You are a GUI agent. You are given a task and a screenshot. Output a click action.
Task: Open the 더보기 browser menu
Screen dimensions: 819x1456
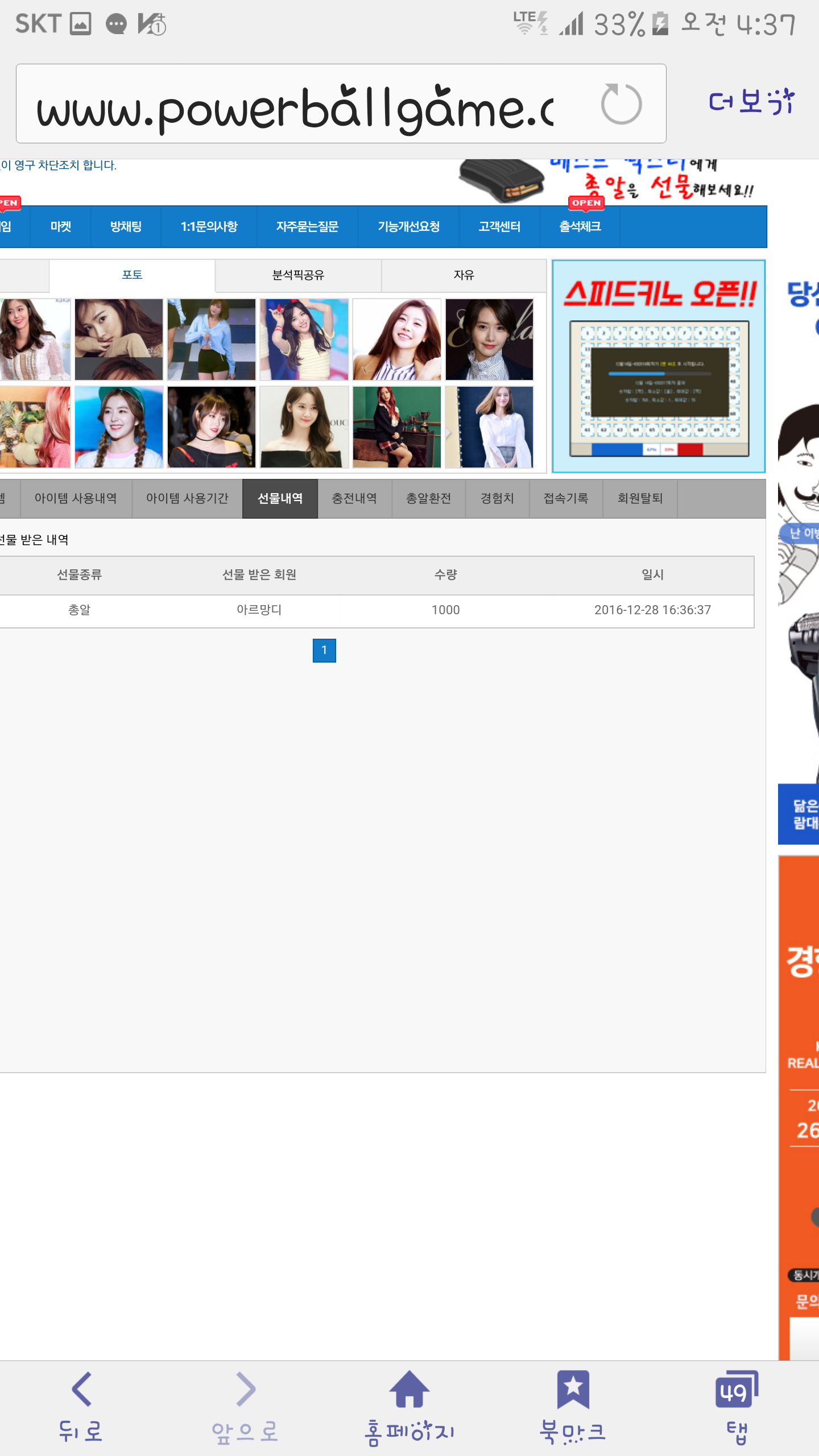coord(751,102)
